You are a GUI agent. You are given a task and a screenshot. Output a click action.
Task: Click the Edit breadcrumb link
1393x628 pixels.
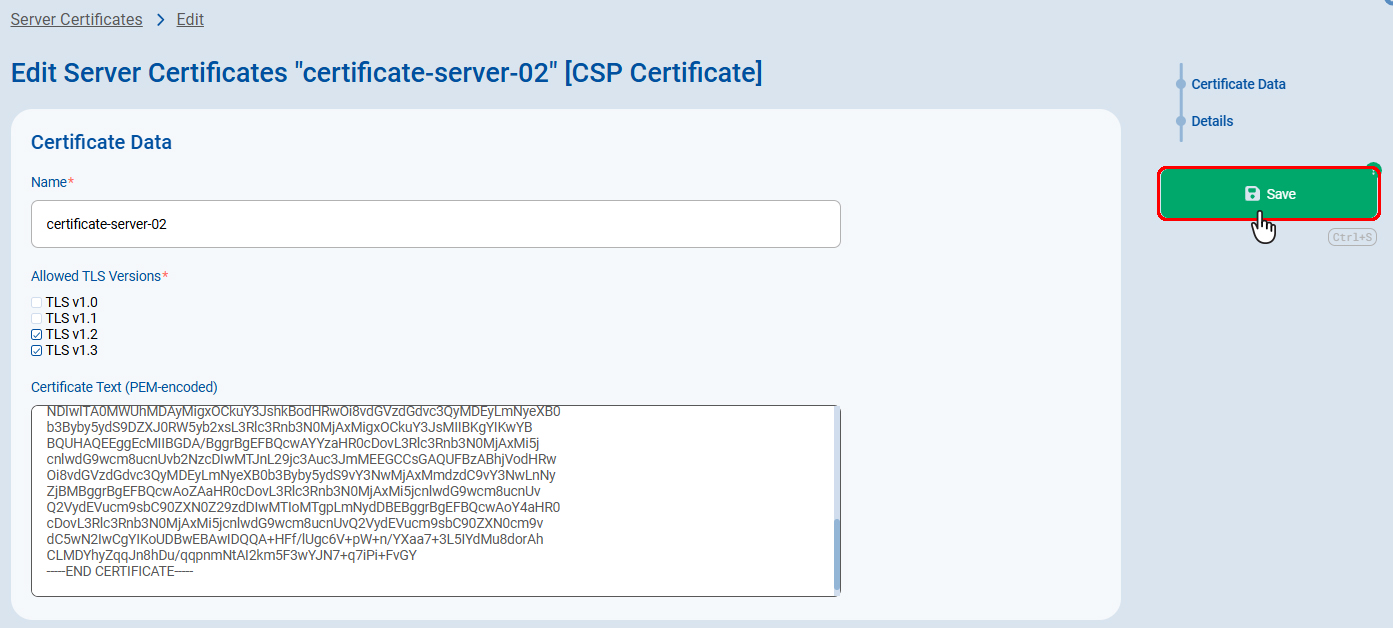(190, 20)
